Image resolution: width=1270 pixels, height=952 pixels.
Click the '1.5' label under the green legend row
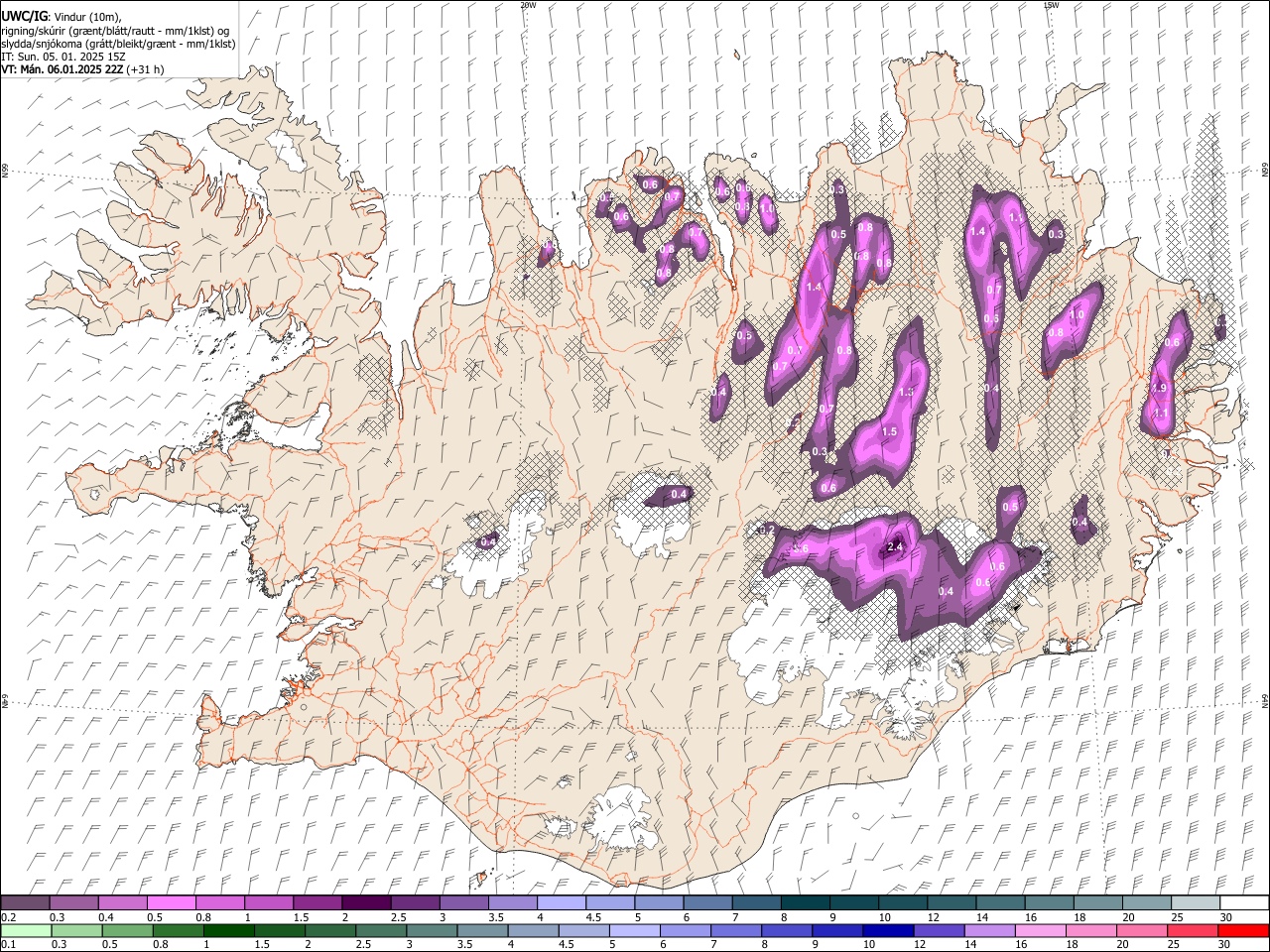coord(262,945)
